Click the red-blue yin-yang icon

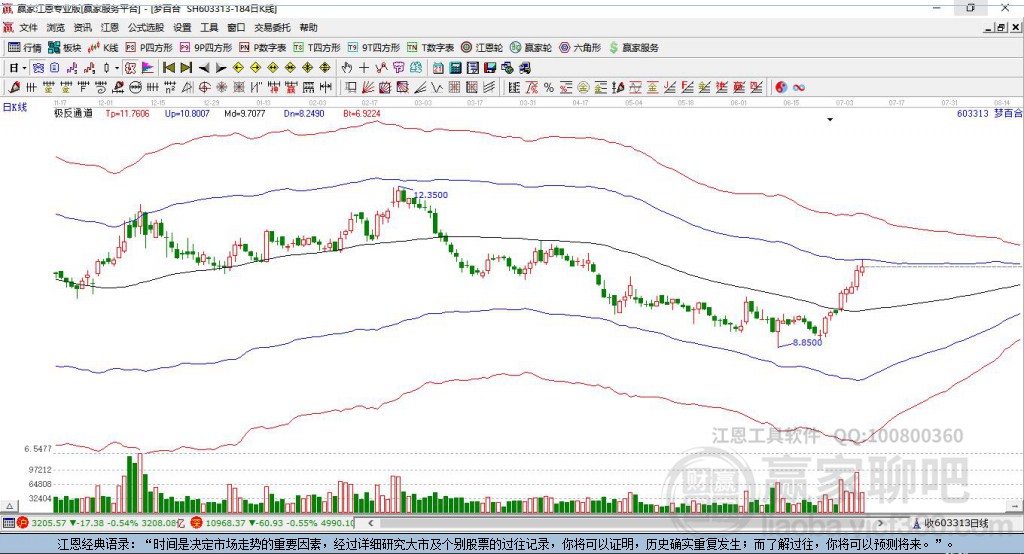[781, 87]
